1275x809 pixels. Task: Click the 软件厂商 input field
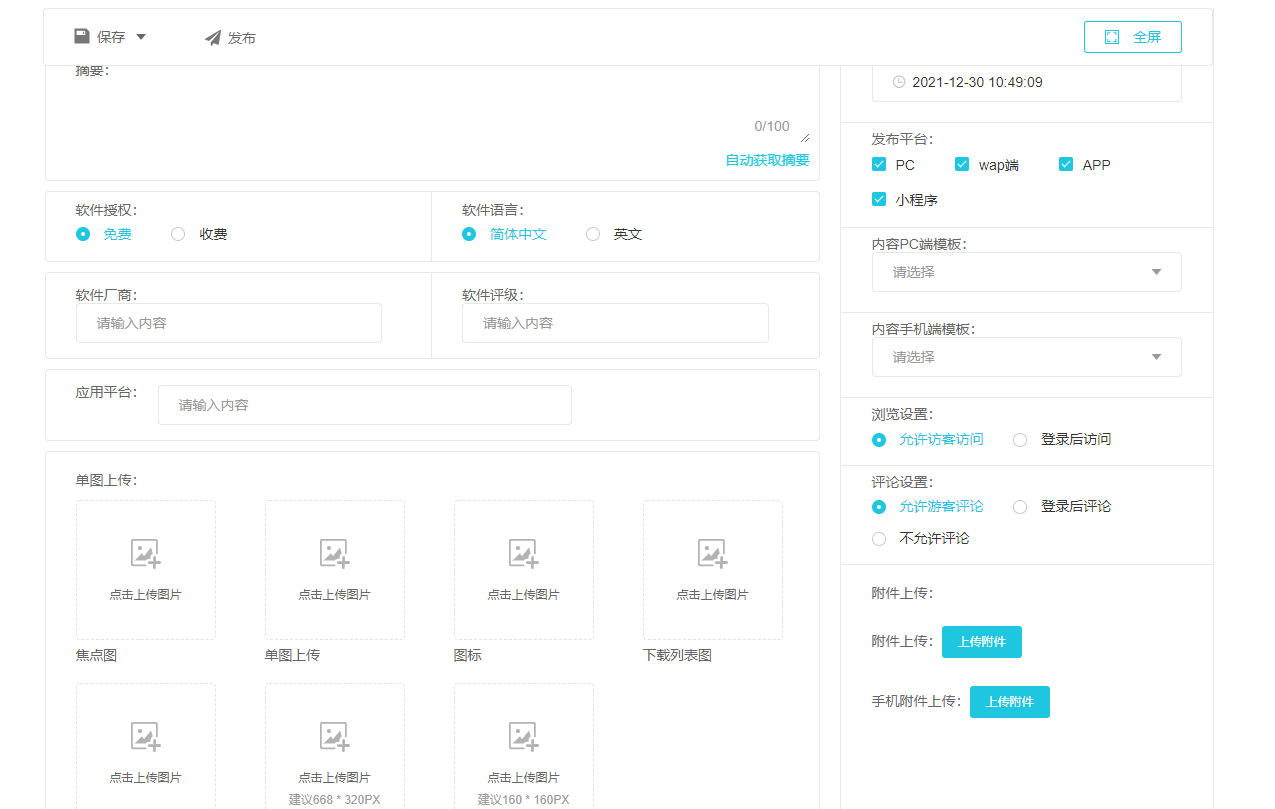pyautogui.click(x=228, y=324)
